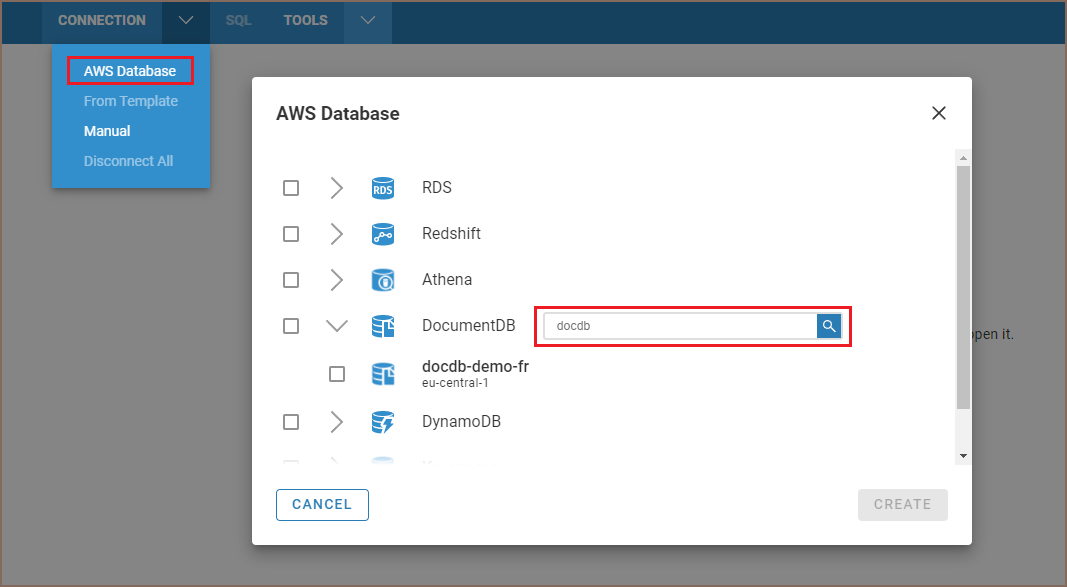Click the RDS database icon
The width and height of the screenshot is (1067, 587).
(x=382, y=188)
